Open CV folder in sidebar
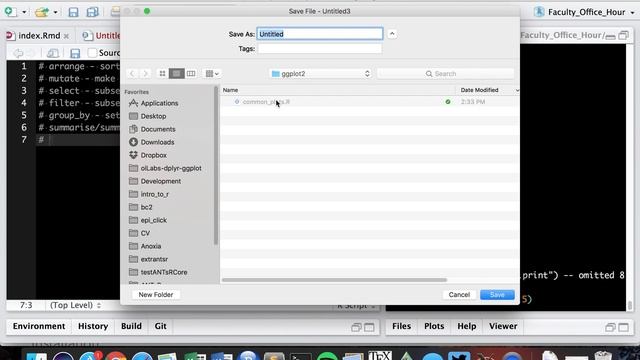Image resolution: width=640 pixels, height=360 pixels. [x=145, y=233]
